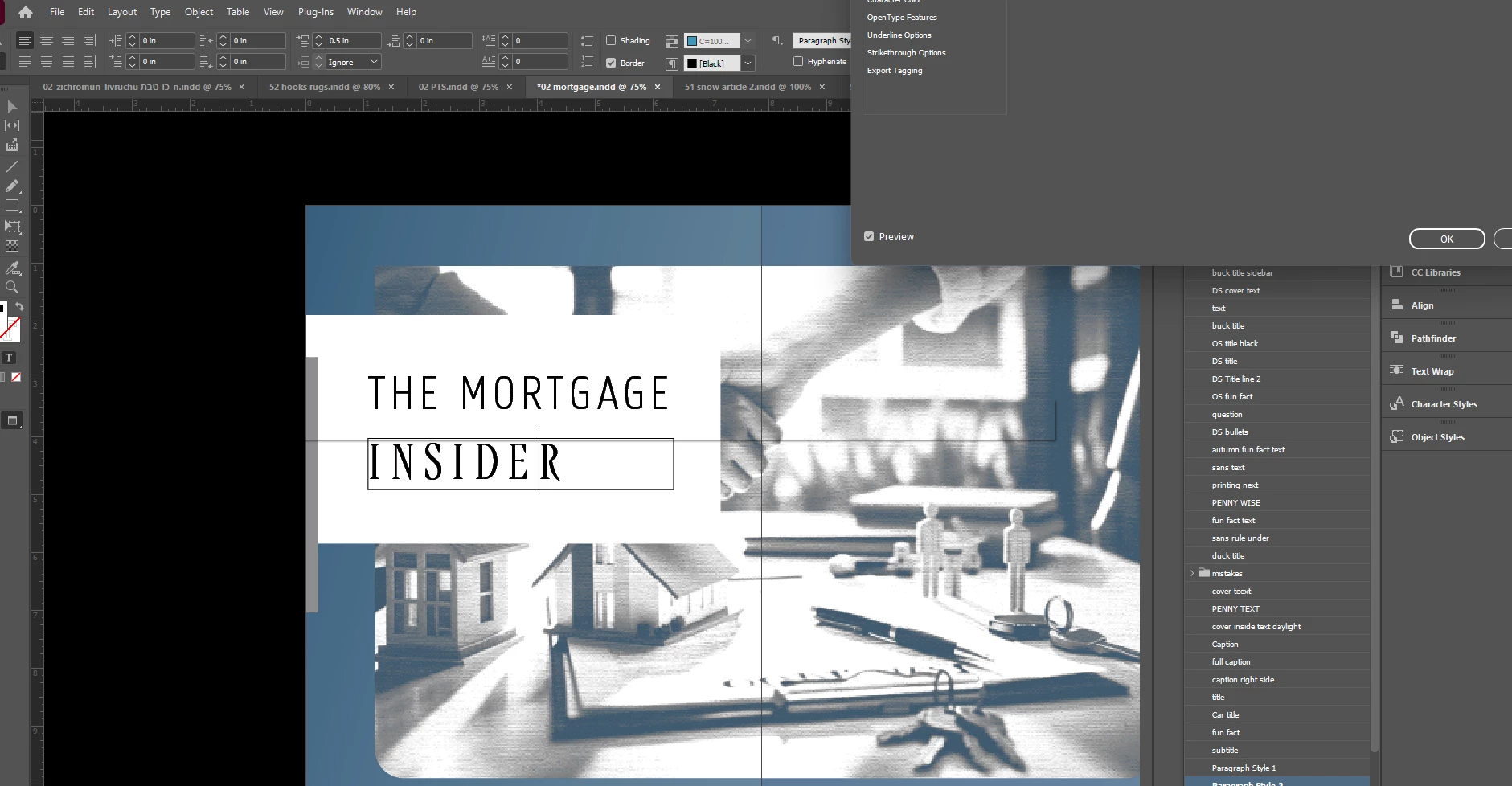Screen dimensions: 1512x786
Task: Align paragraph left
Action: tap(25, 40)
